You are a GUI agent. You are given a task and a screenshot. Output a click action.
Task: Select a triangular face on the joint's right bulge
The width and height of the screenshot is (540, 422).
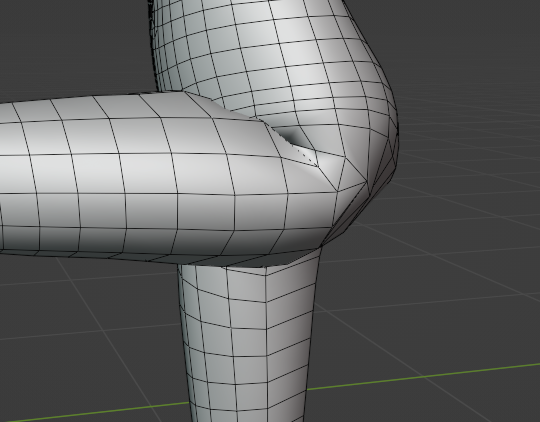(x=355, y=171)
